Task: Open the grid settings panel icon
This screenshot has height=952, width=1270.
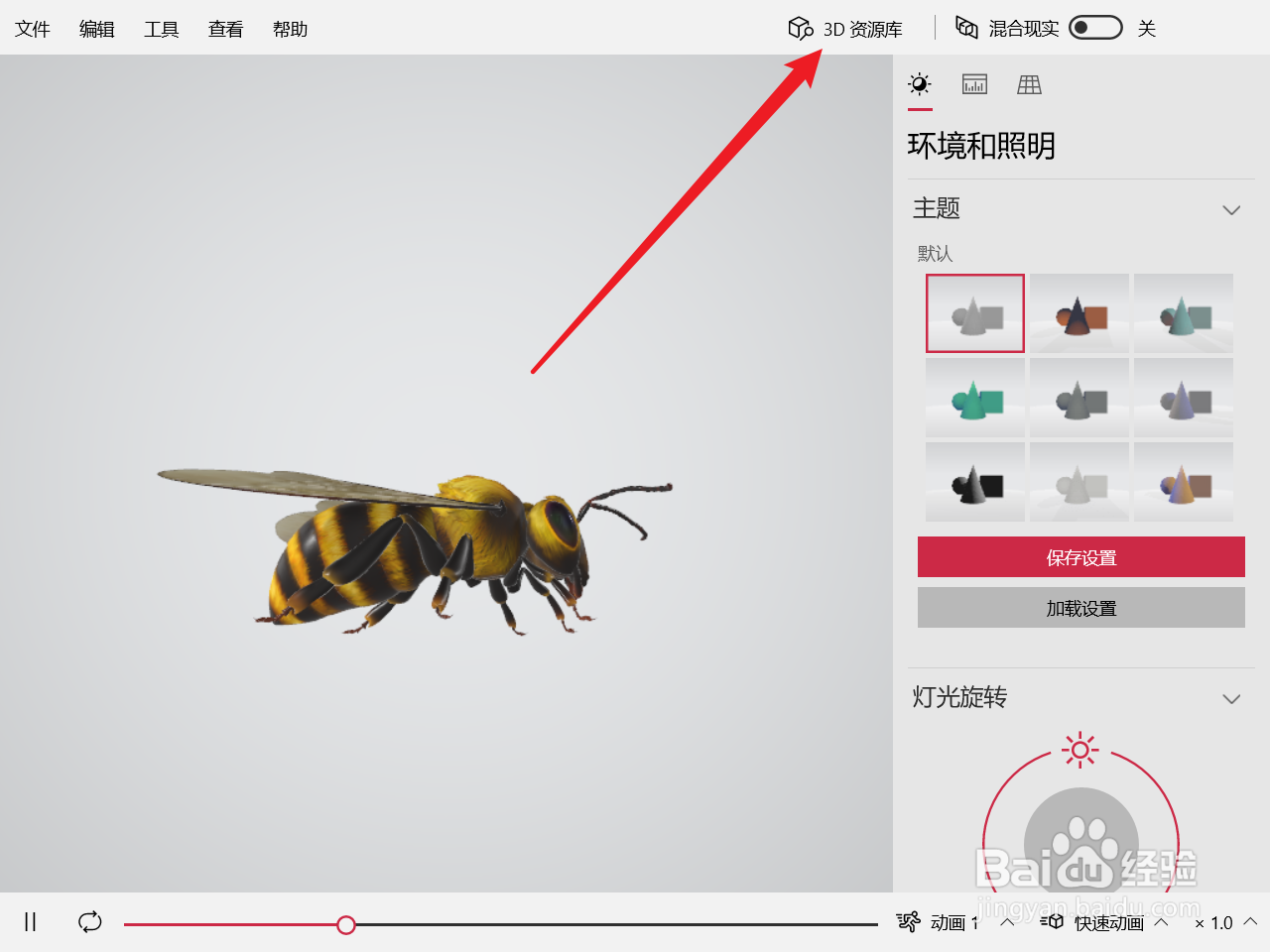Action: (x=1029, y=84)
